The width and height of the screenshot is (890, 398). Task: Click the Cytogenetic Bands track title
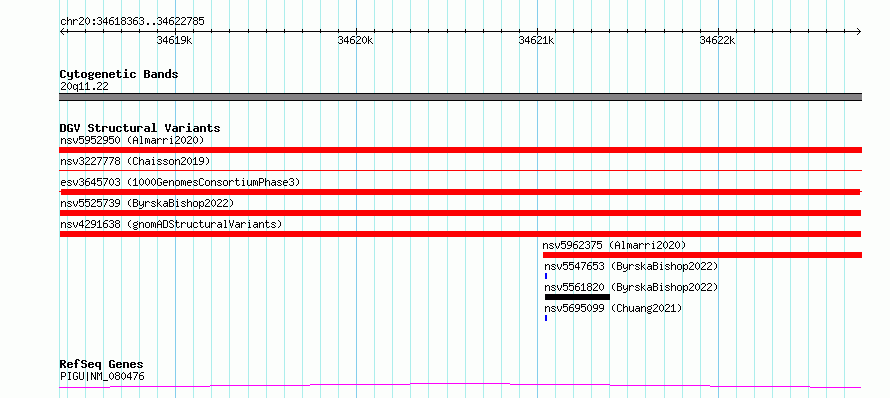point(119,74)
